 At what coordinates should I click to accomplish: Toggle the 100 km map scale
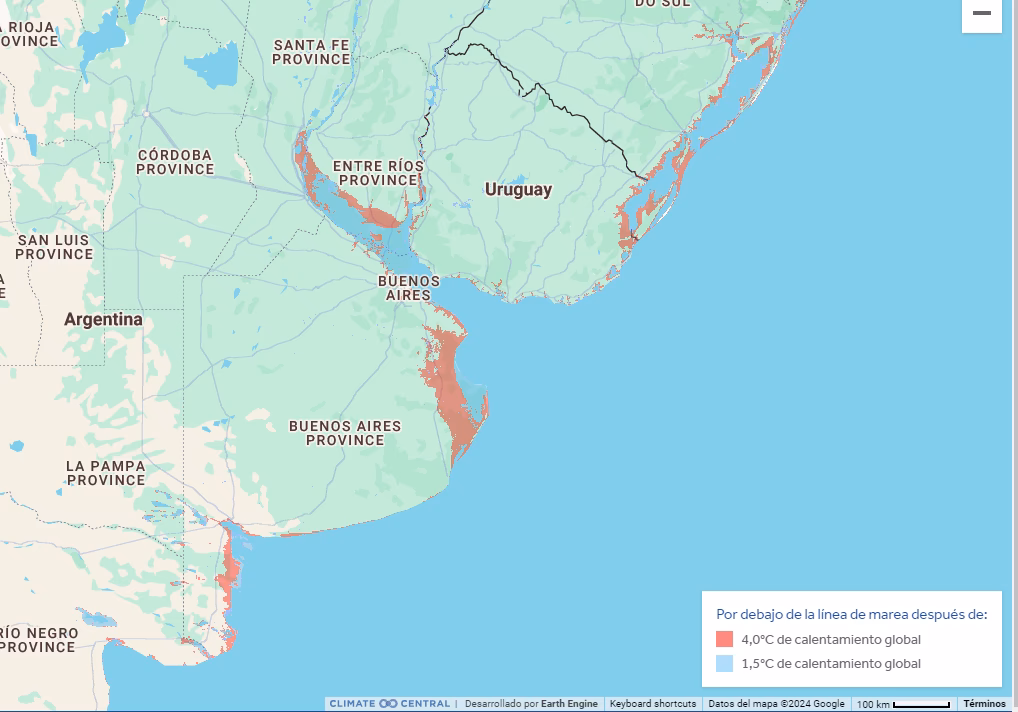[x=903, y=704]
